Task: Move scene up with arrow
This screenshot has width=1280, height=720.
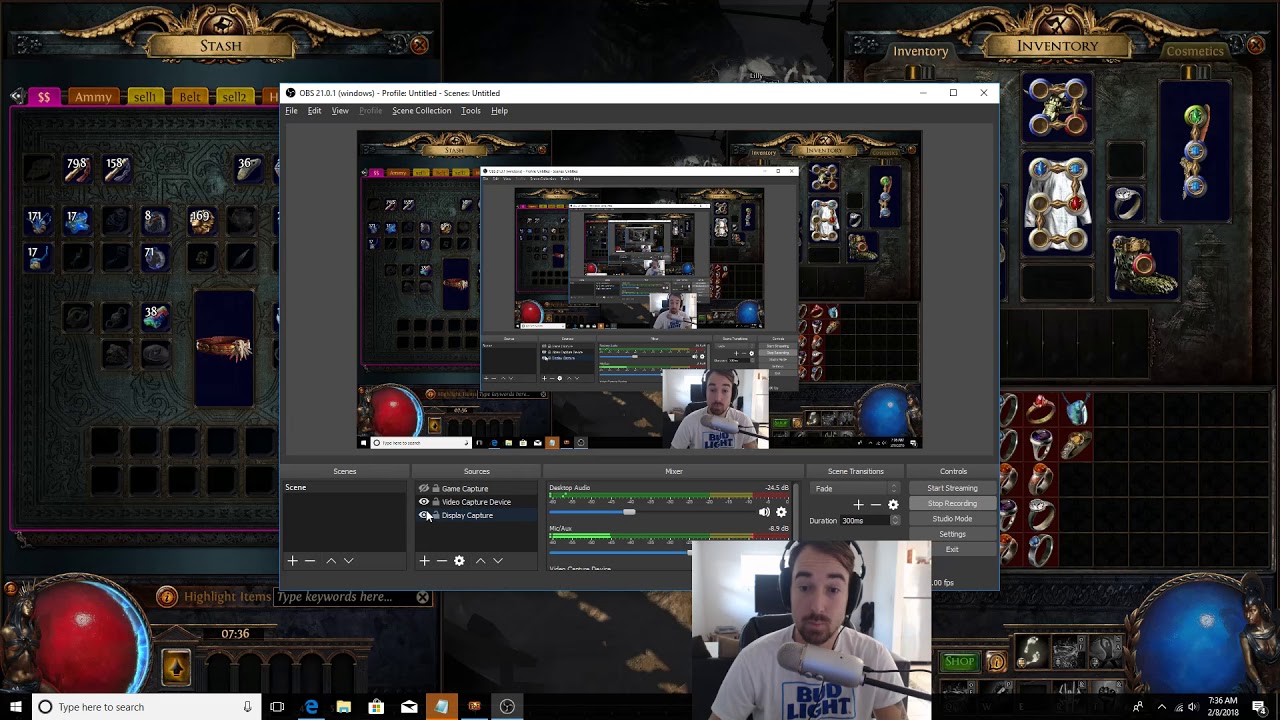Action: (331, 561)
